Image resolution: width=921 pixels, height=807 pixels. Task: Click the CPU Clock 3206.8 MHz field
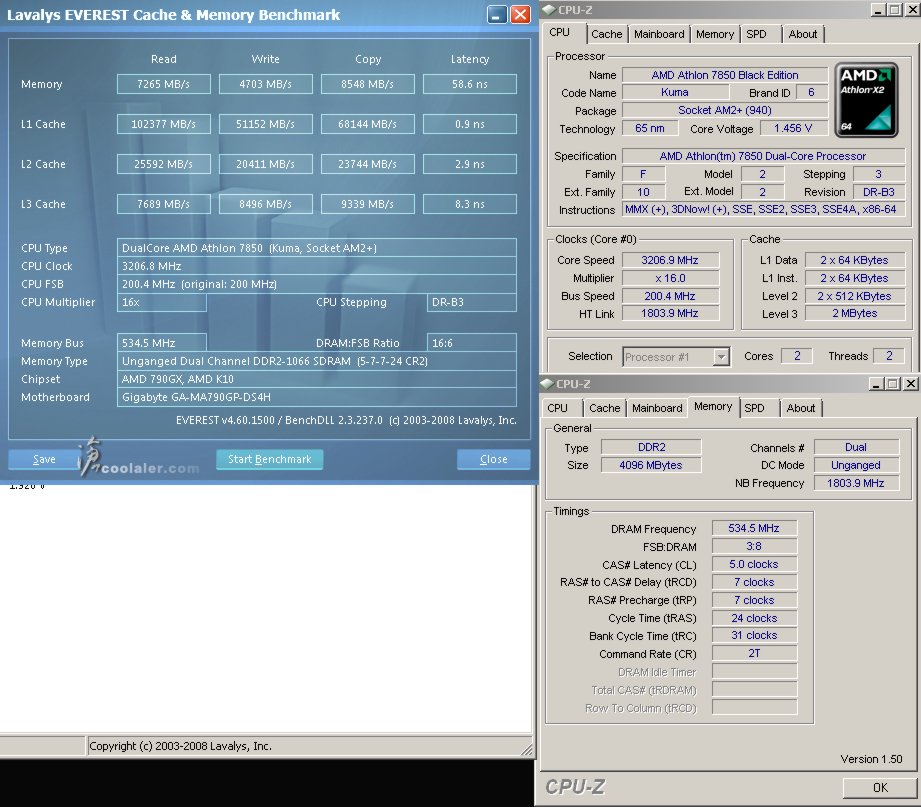click(x=317, y=266)
